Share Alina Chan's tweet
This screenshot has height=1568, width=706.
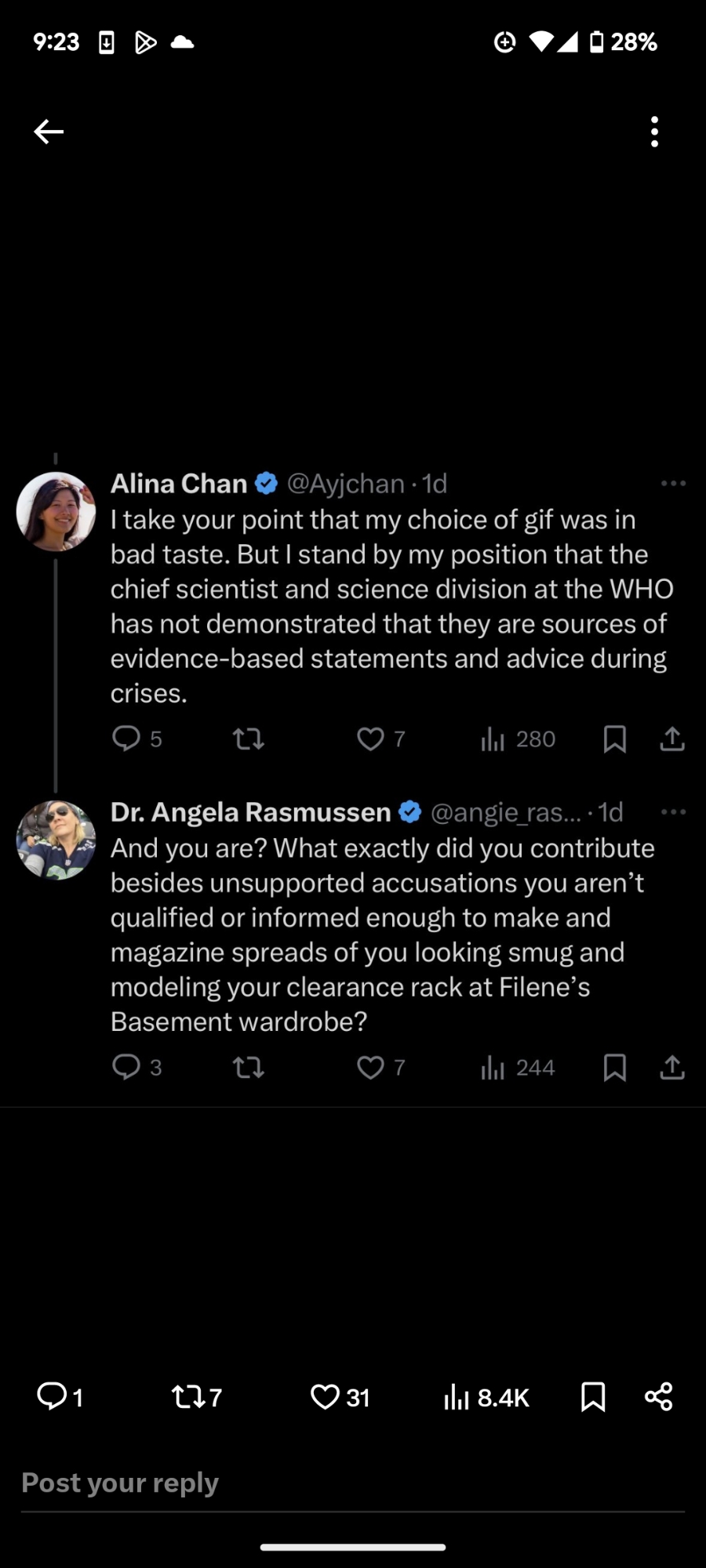pyautogui.click(x=672, y=739)
